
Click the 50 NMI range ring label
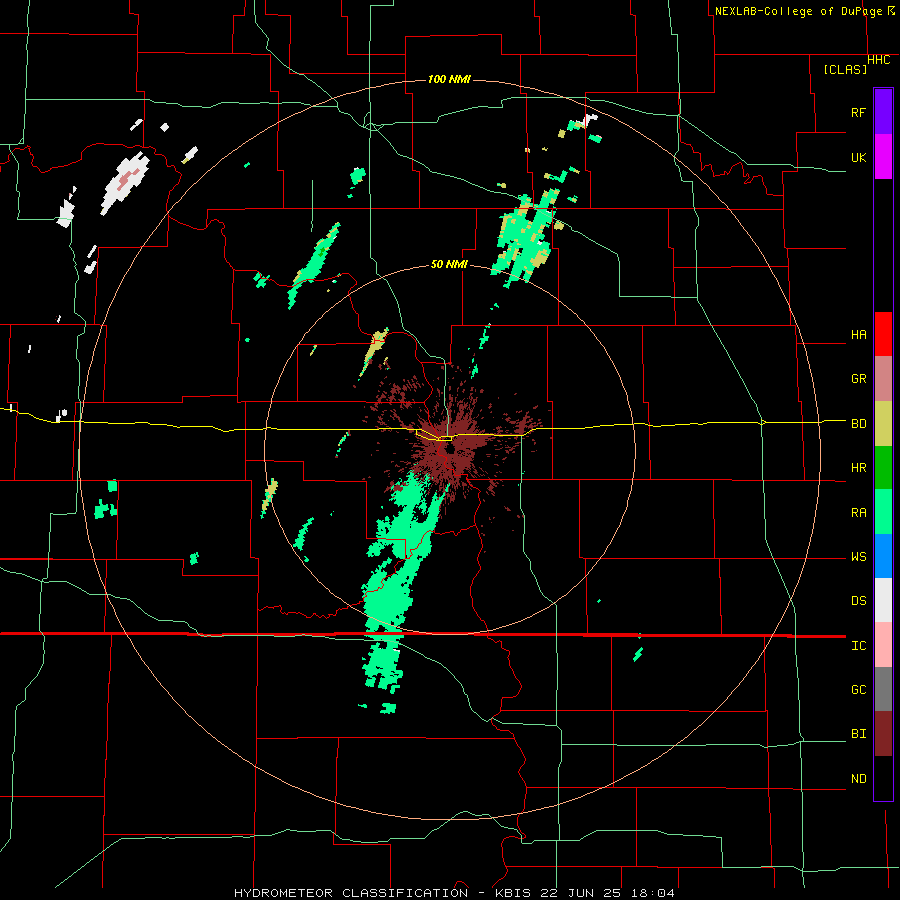click(449, 265)
